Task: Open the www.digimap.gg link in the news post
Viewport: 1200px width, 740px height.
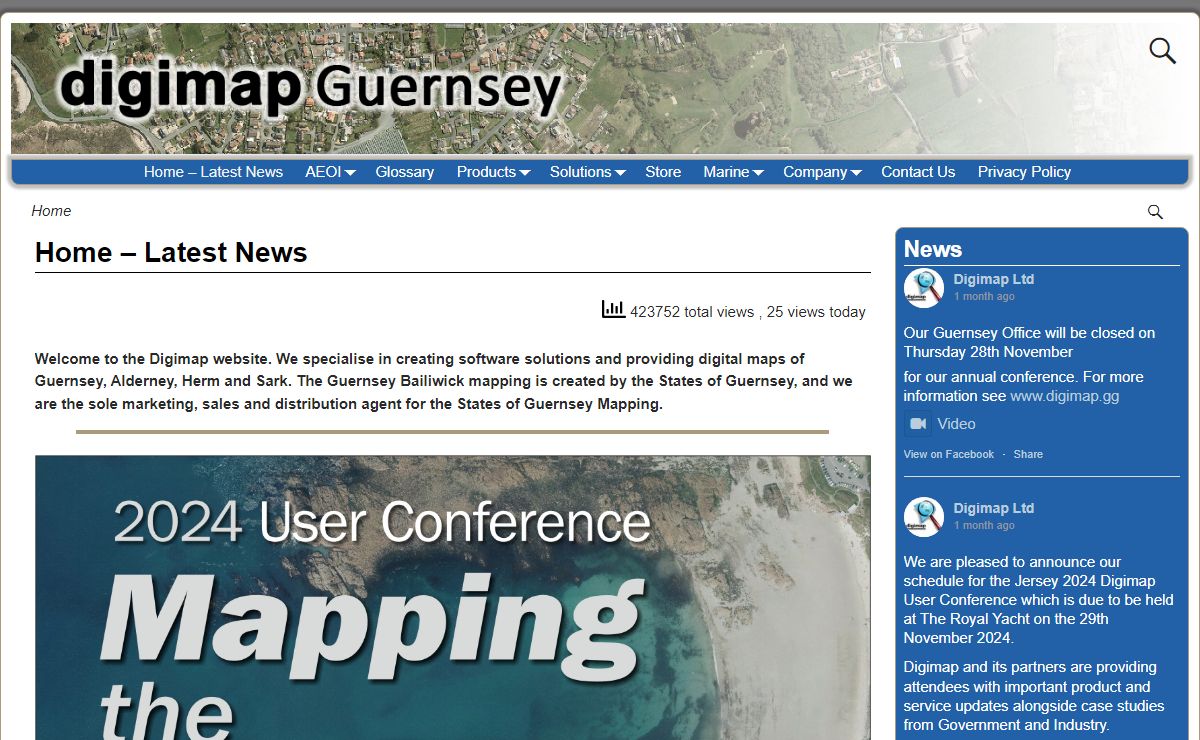Action: click(x=1065, y=396)
